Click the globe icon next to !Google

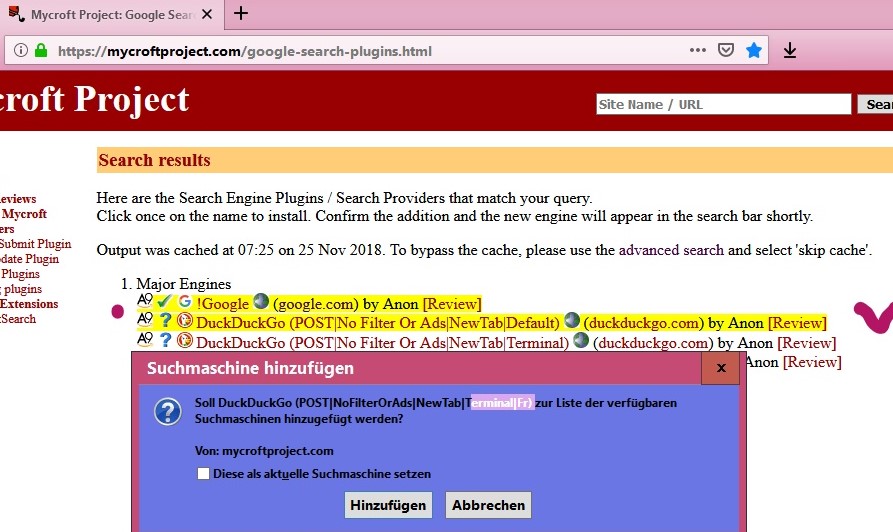pos(261,301)
